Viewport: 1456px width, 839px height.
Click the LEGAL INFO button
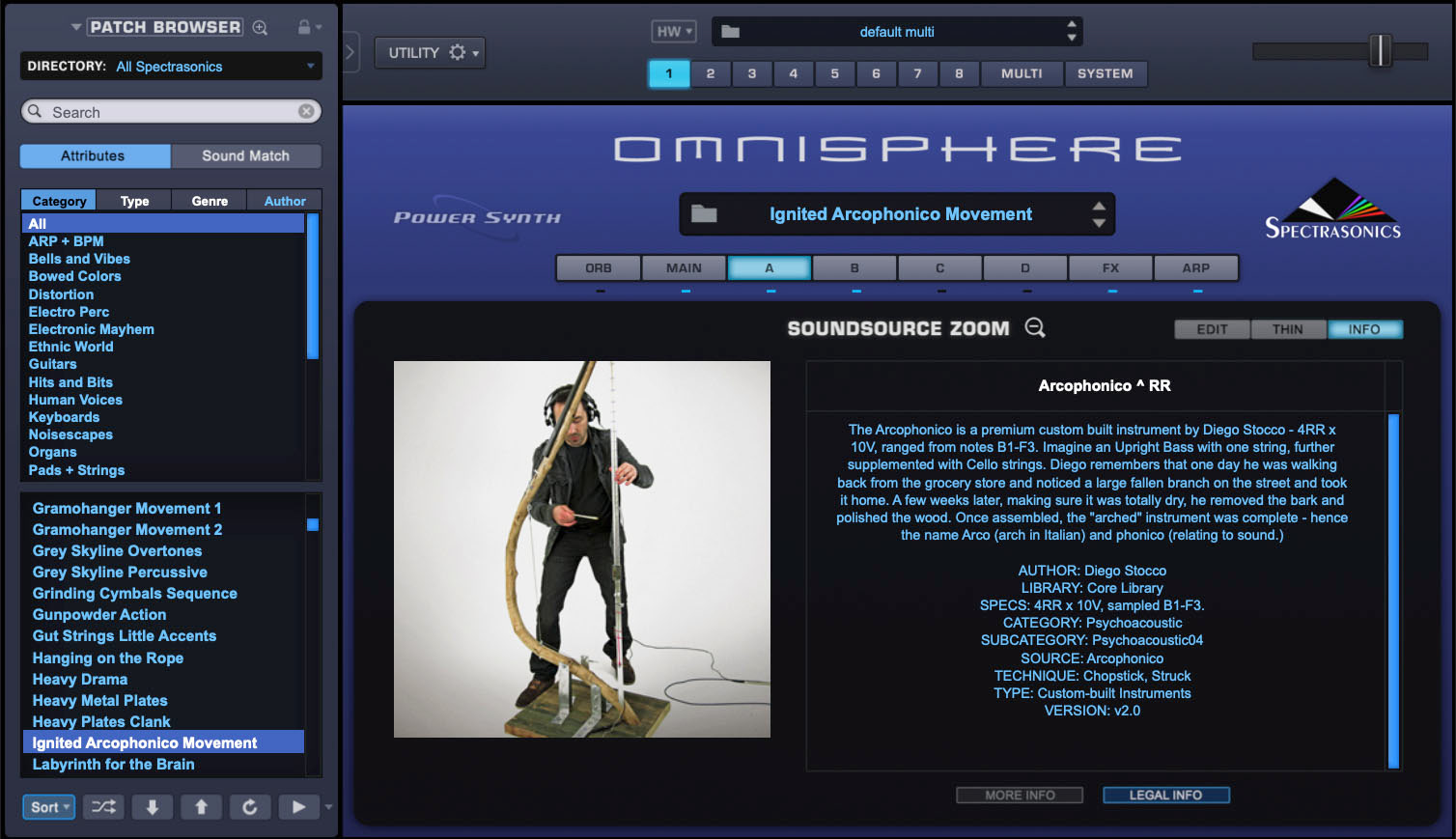click(1165, 795)
